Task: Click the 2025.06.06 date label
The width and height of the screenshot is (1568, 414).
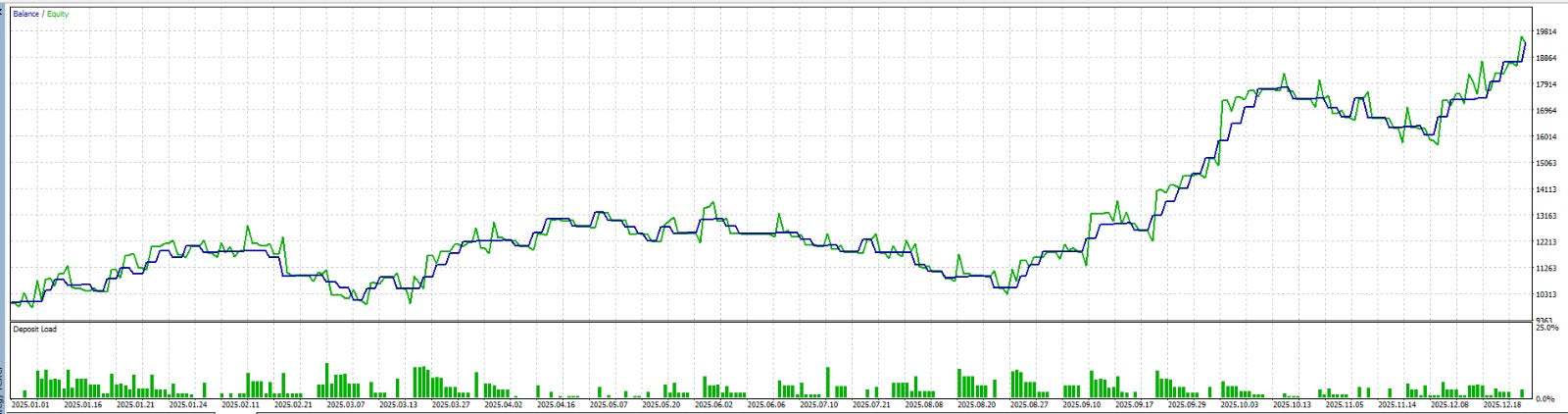Action: [x=767, y=404]
